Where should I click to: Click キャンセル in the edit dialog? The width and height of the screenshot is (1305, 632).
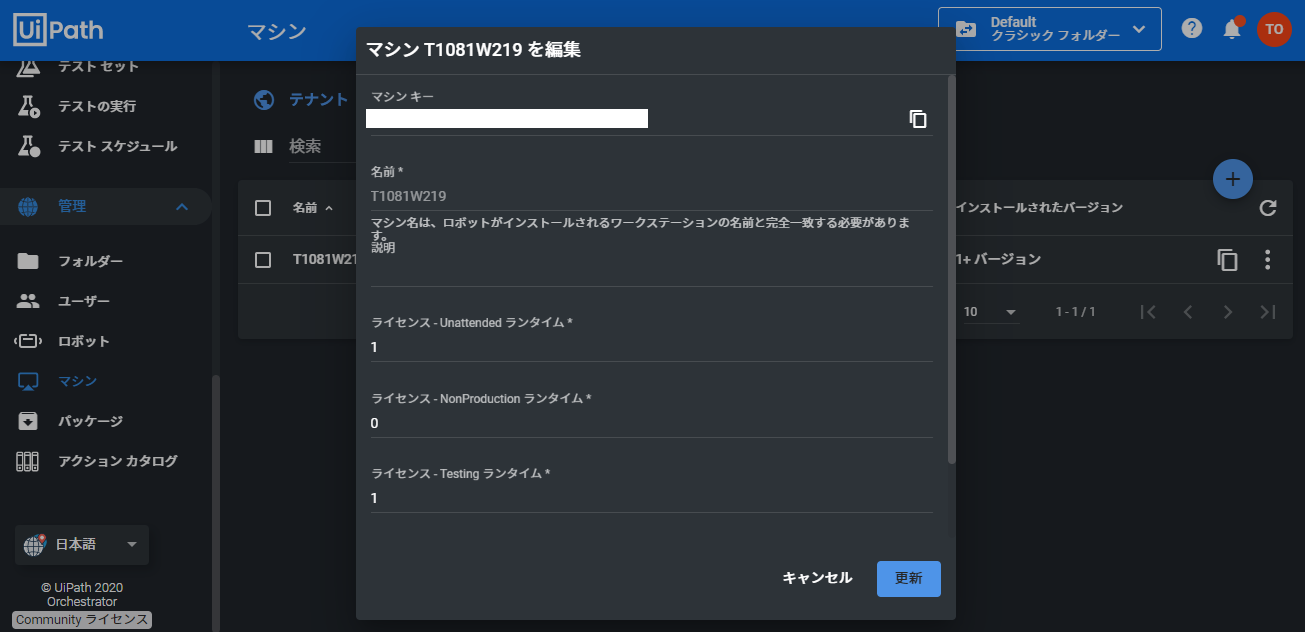pos(817,578)
